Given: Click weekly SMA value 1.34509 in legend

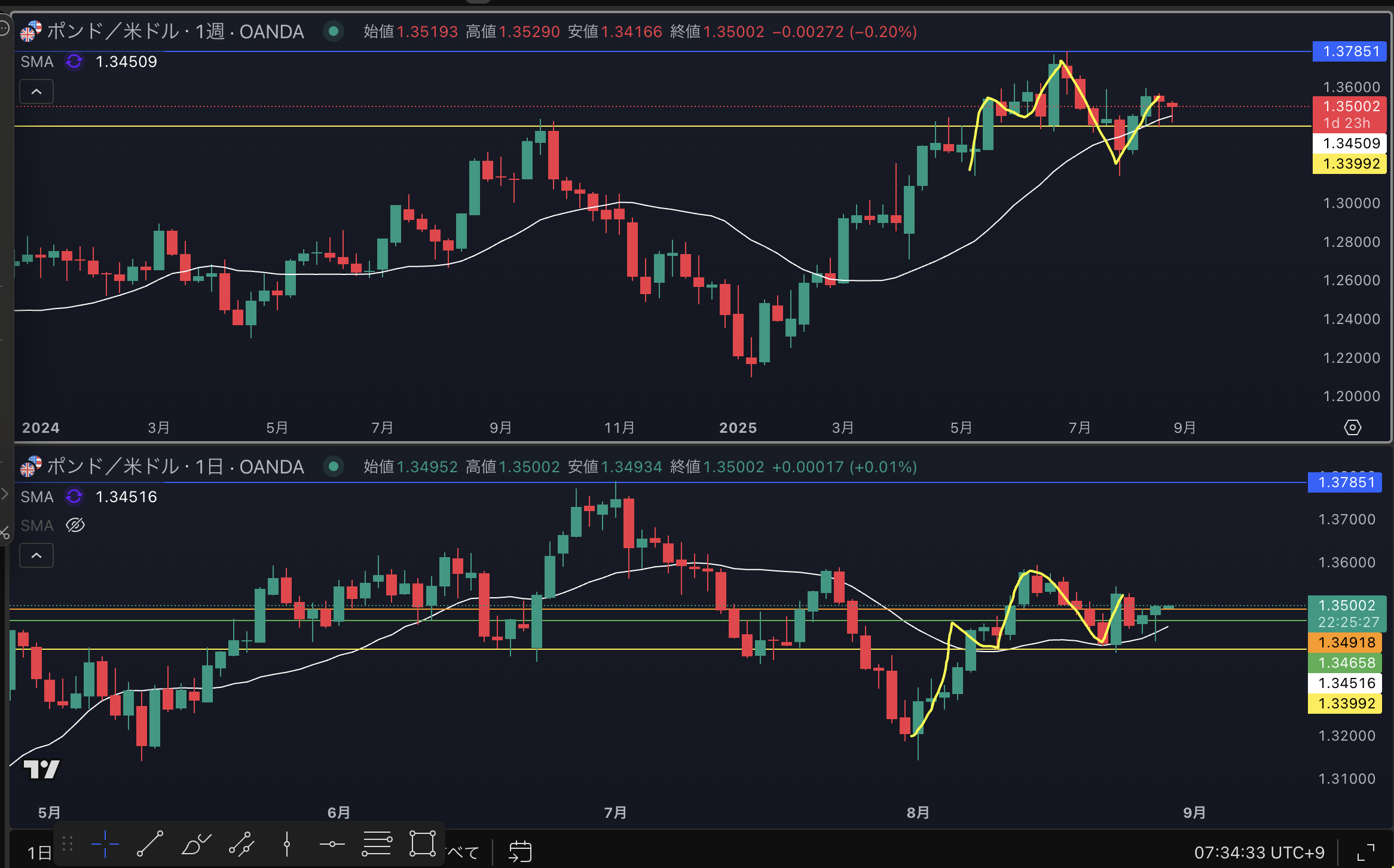Looking at the screenshot, I should (x=126, y=61).
